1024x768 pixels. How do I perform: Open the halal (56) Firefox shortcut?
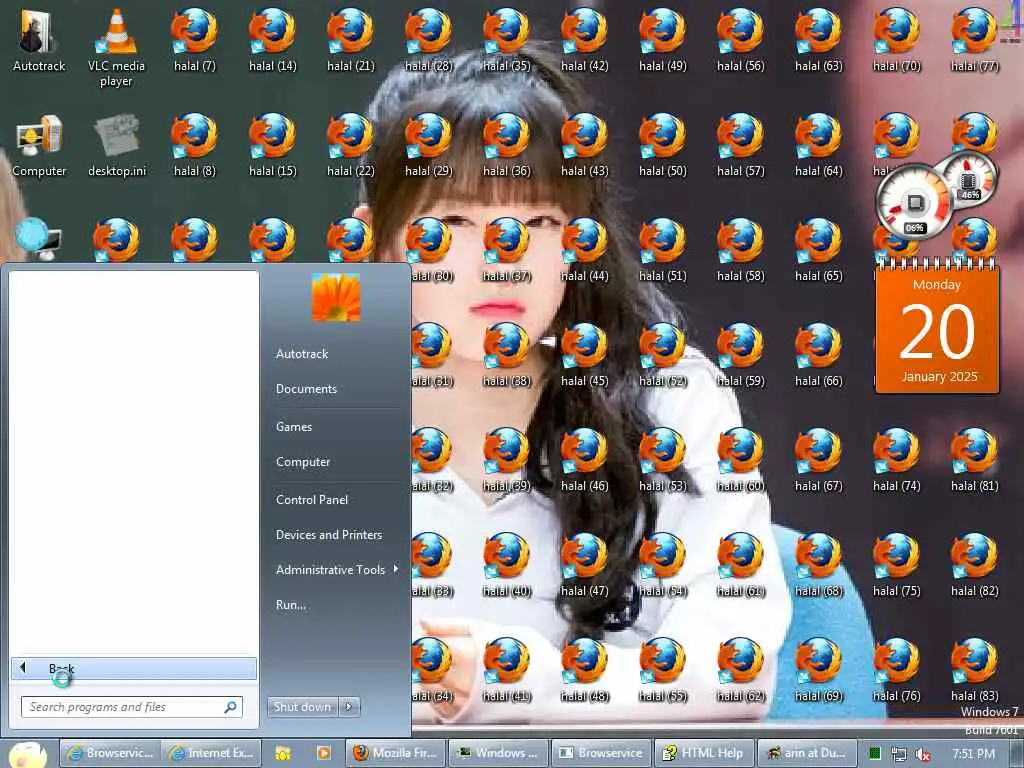click(x=741, y=40)
